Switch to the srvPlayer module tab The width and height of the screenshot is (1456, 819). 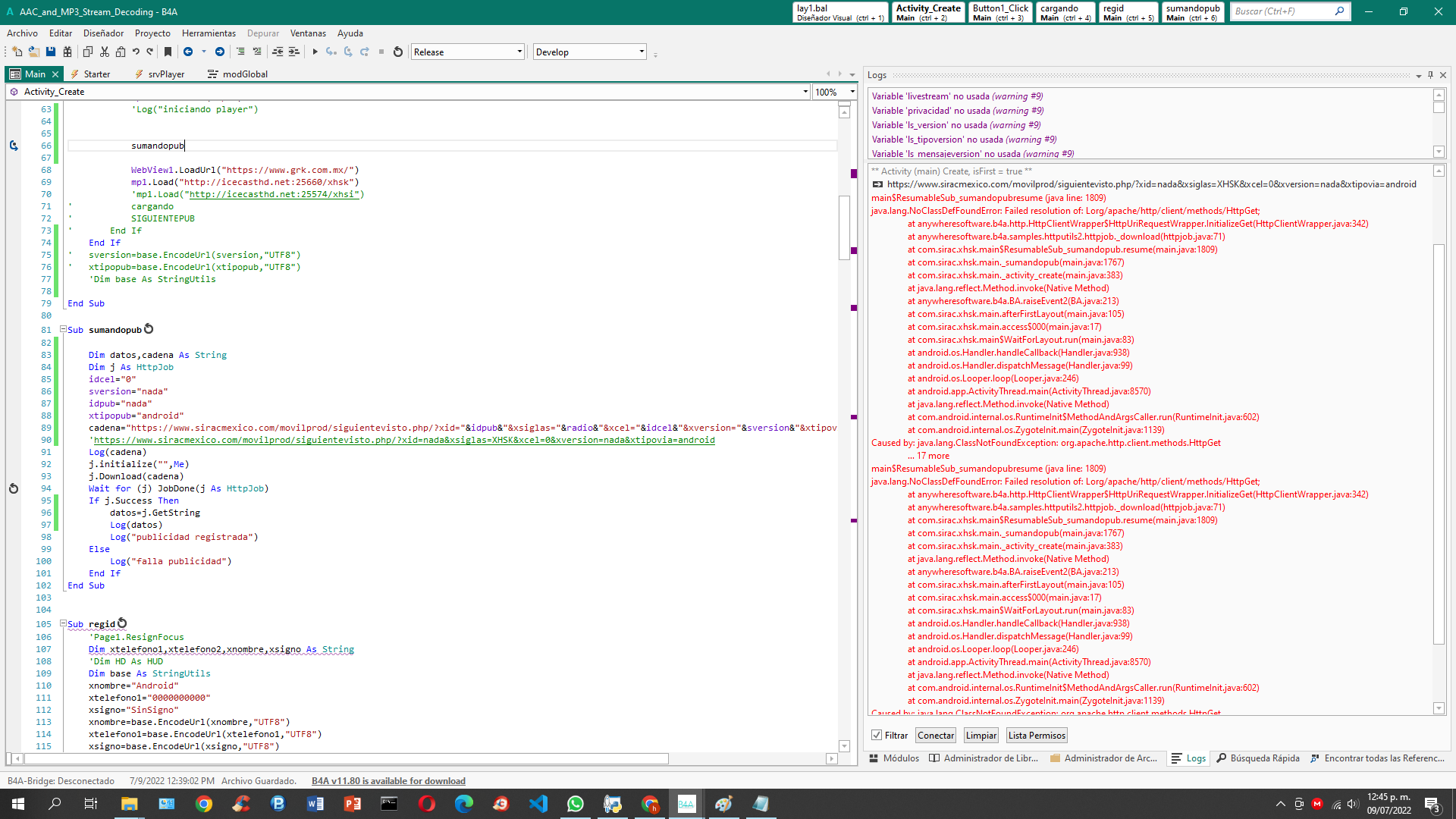pyautogui.click(x=166, y=74)
